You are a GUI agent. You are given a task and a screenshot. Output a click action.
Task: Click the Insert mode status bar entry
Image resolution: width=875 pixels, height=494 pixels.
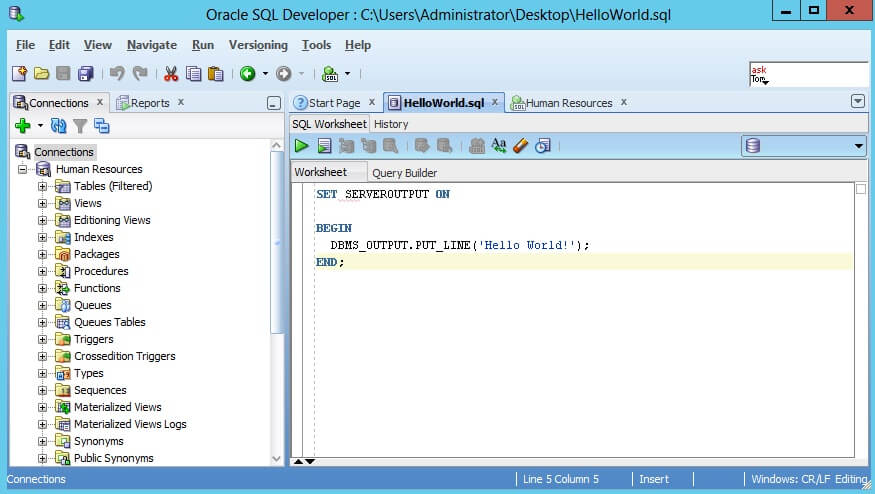[x=653, y=479]
